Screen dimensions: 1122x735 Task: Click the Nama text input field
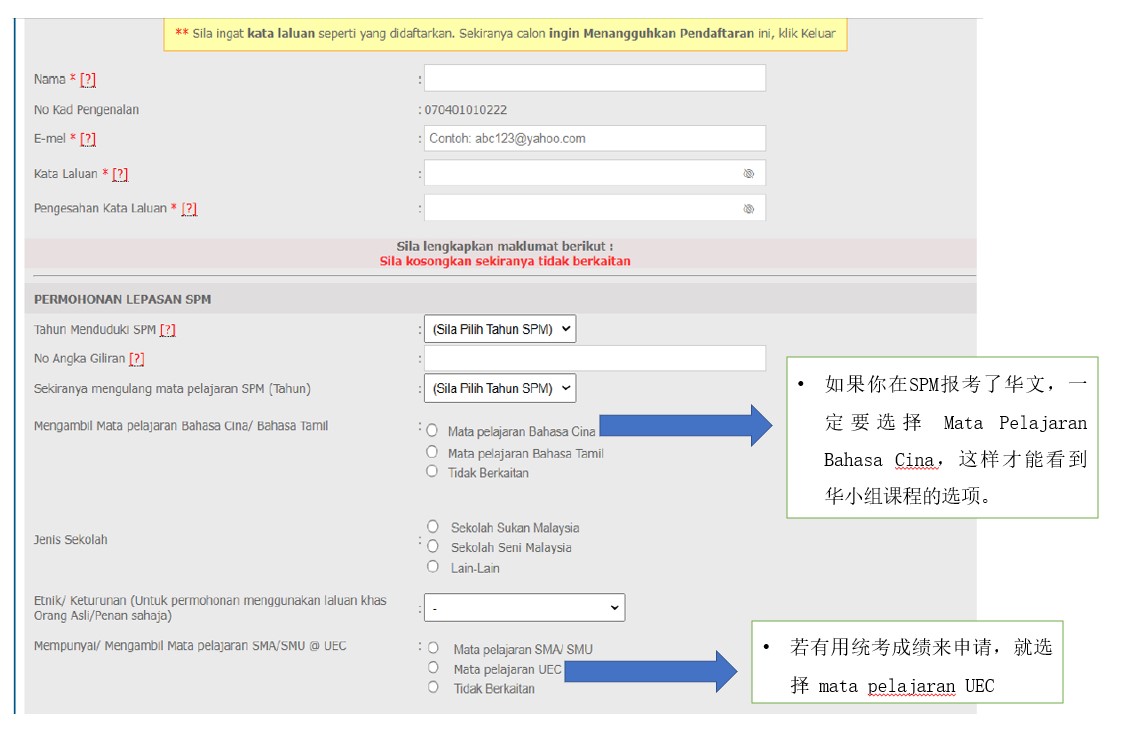click(595, 79)
